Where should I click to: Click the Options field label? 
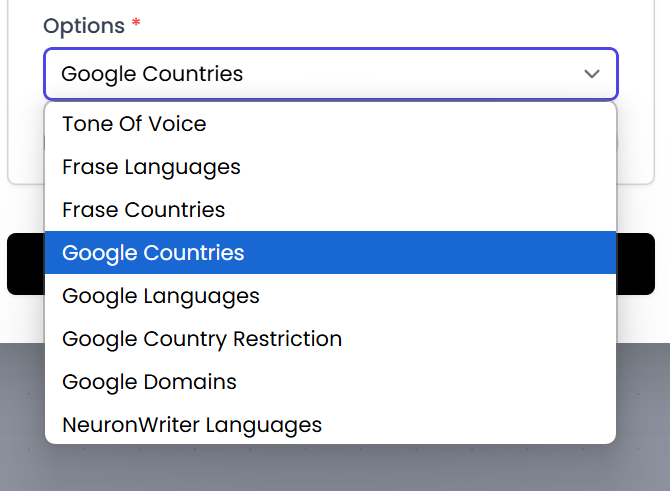coord(83,26)
